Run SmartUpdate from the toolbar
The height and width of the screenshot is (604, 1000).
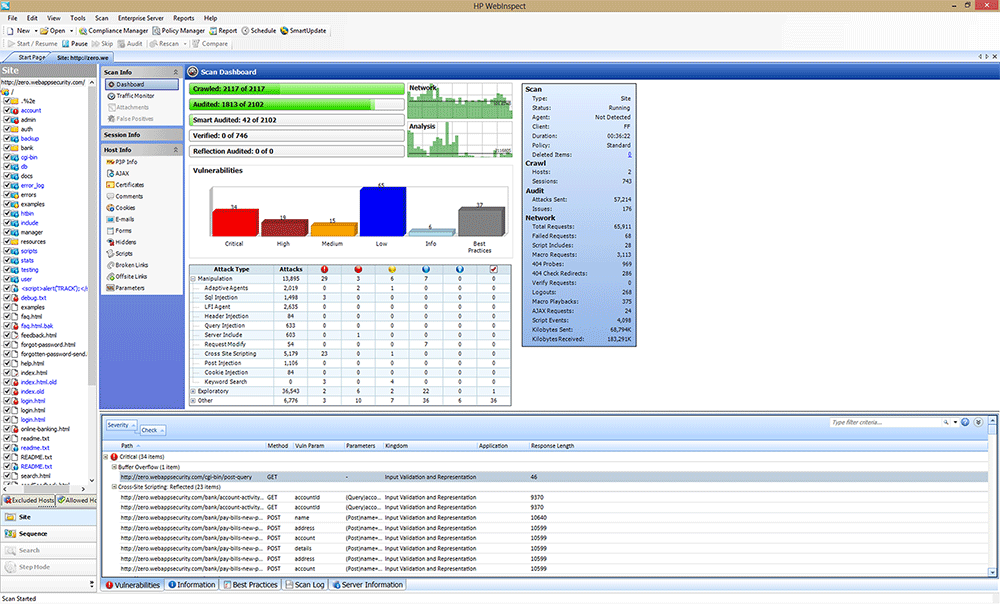[x=304, y=31]
